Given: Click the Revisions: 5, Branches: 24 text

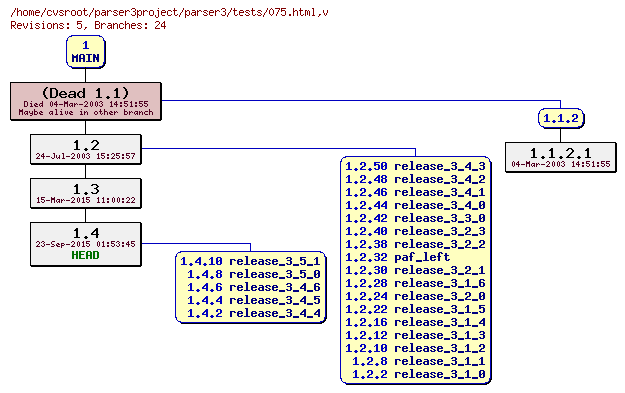Looking at the screenshot, I should pyautogui.click(x=88, y=26).
